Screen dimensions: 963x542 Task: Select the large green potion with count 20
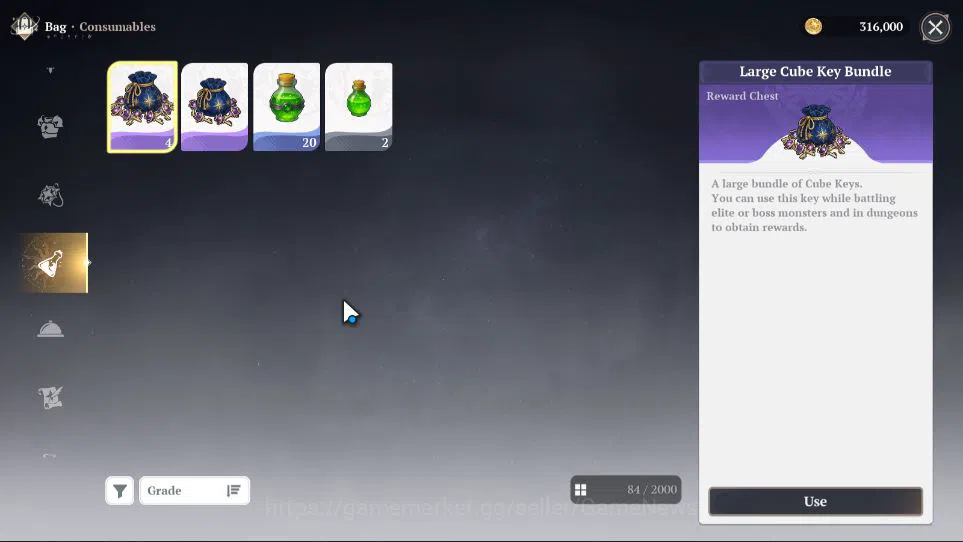click(287, 107)
